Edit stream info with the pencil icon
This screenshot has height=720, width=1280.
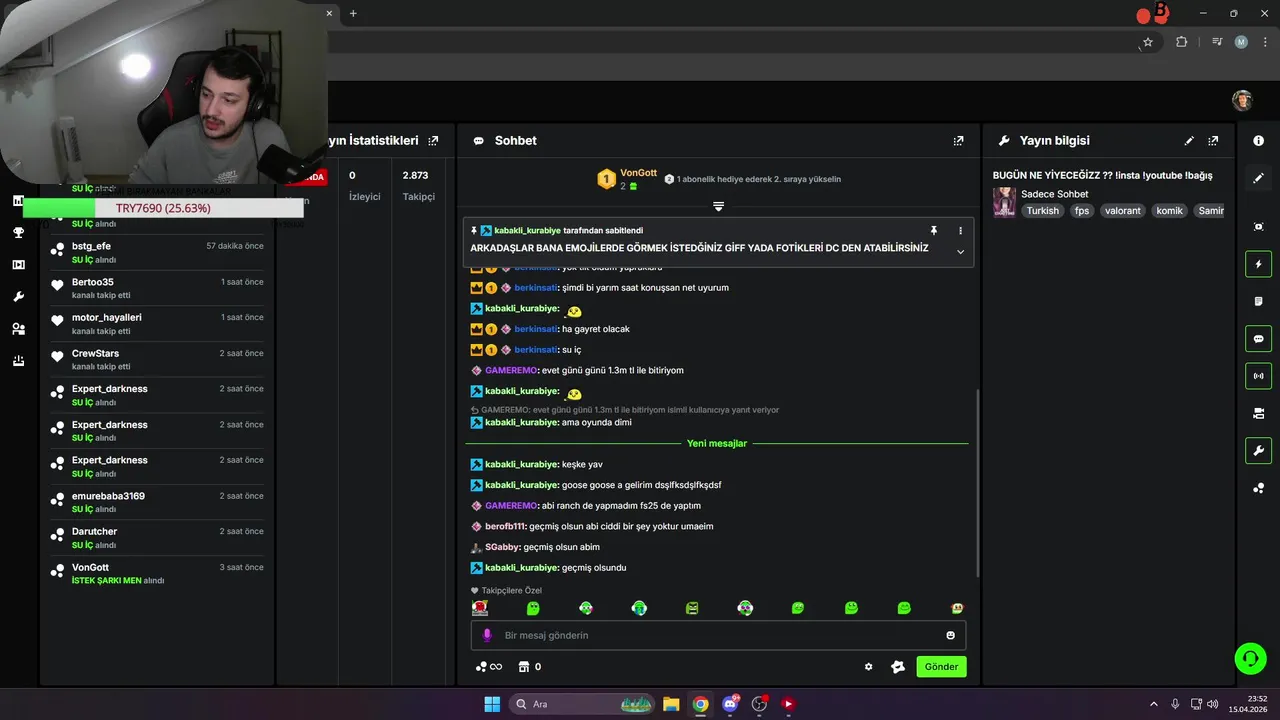click(1189, 141)
